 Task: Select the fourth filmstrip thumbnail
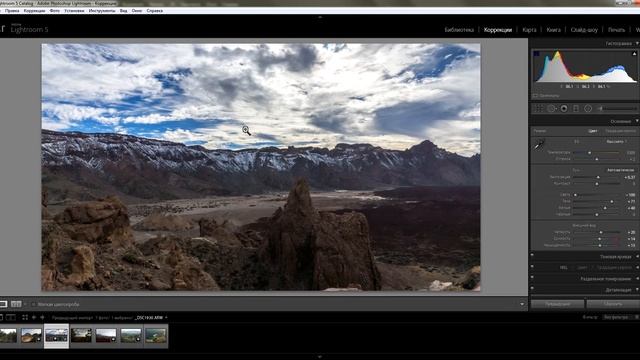click(x=81, y=336)
